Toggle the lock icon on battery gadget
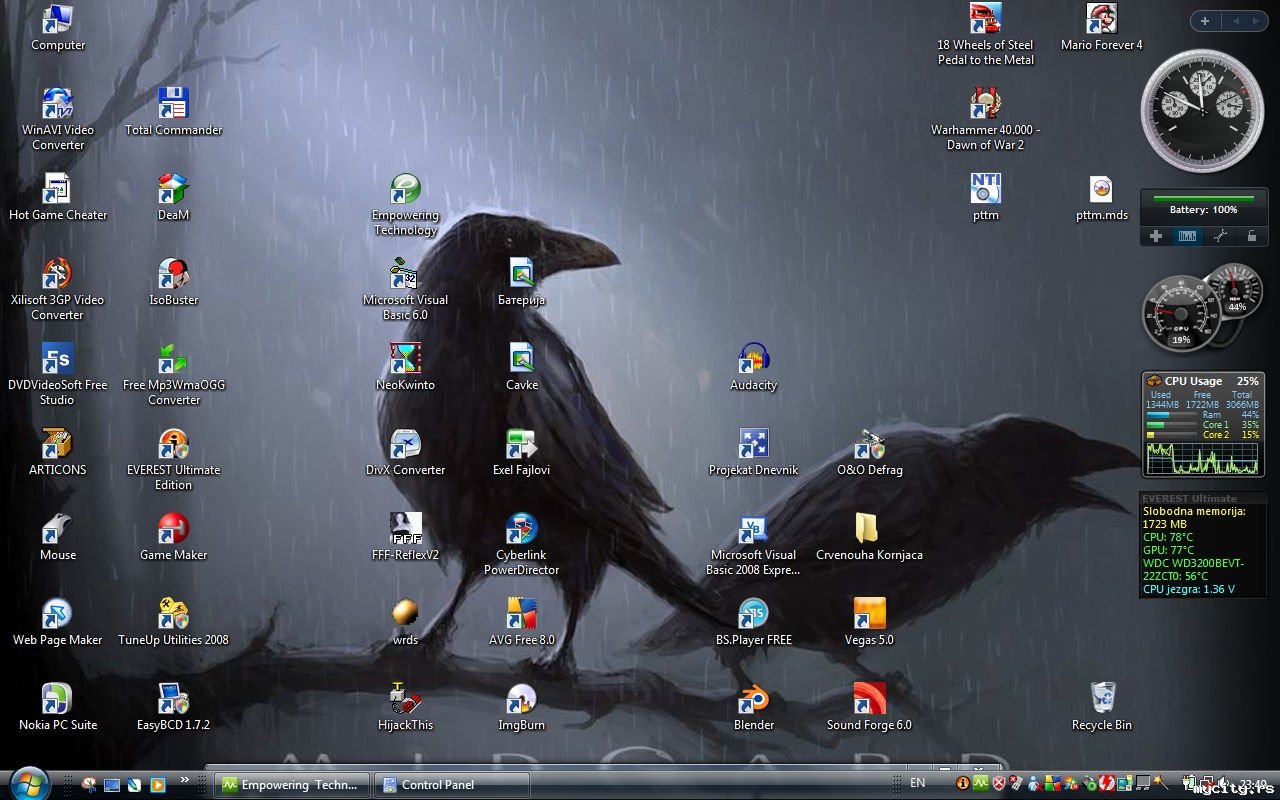1280x800 pixels. tap(1251, 236)
